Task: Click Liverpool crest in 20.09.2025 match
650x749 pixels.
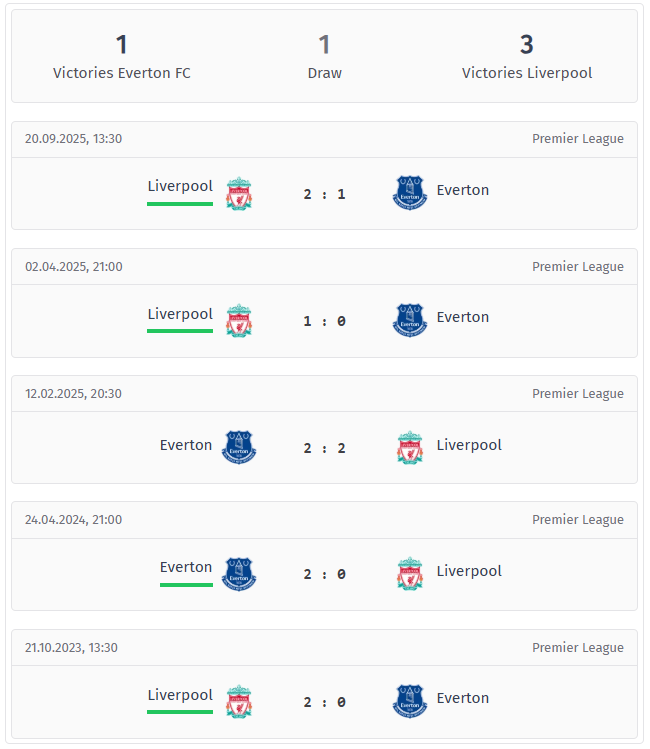Action: tap(239, 194)
